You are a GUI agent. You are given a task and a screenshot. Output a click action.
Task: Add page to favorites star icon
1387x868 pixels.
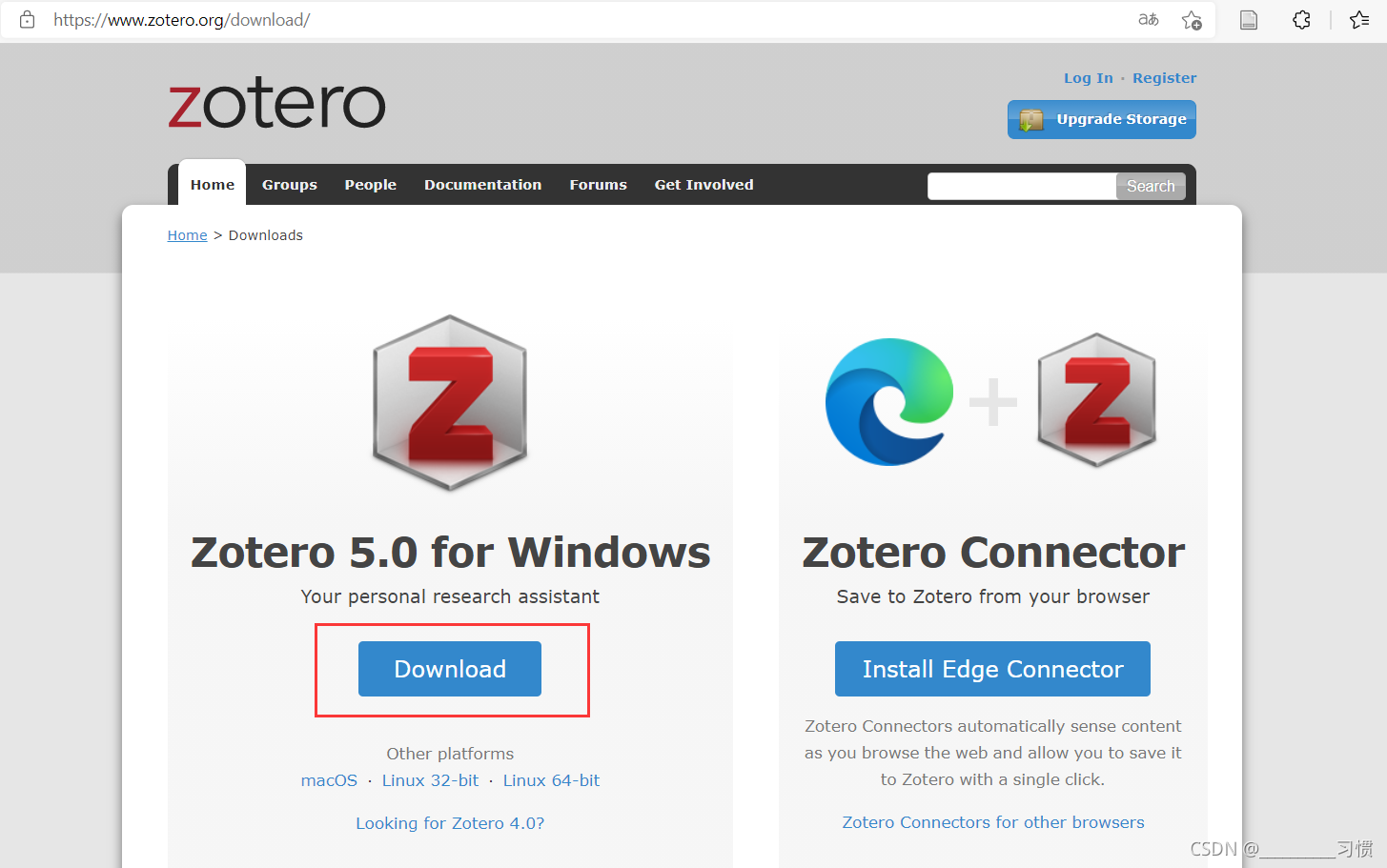1192,20
